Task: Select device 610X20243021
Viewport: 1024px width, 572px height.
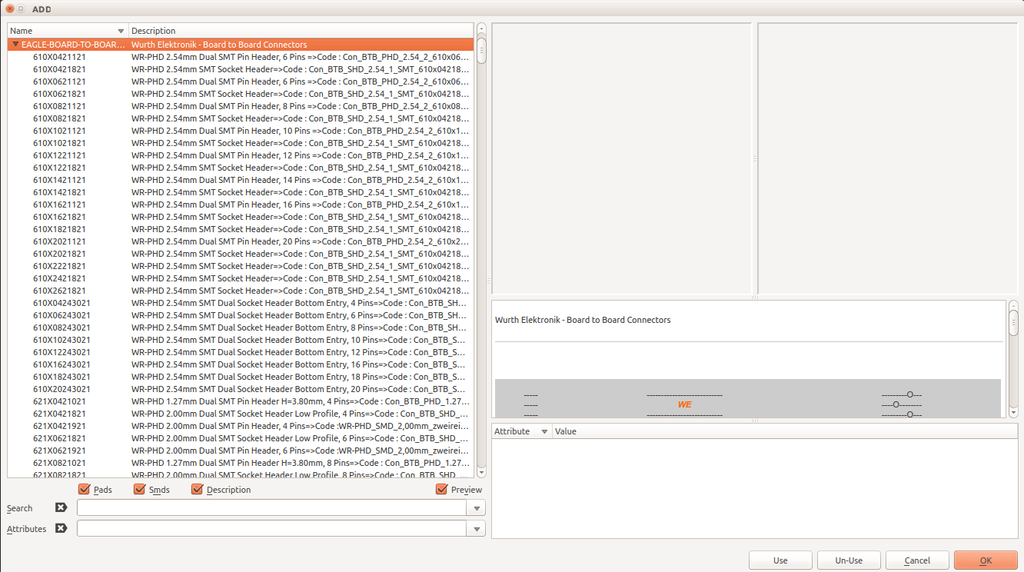Action: point(240,389)
